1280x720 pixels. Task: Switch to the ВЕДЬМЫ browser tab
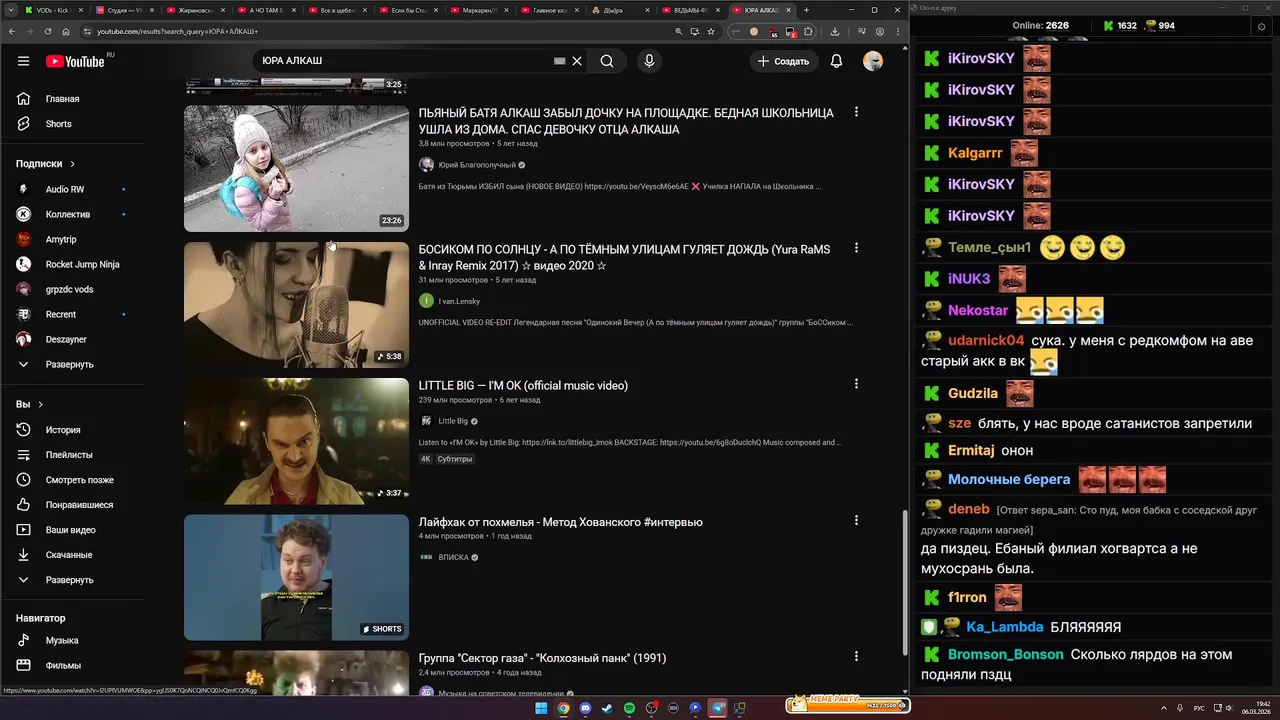(x=691, y=10)
